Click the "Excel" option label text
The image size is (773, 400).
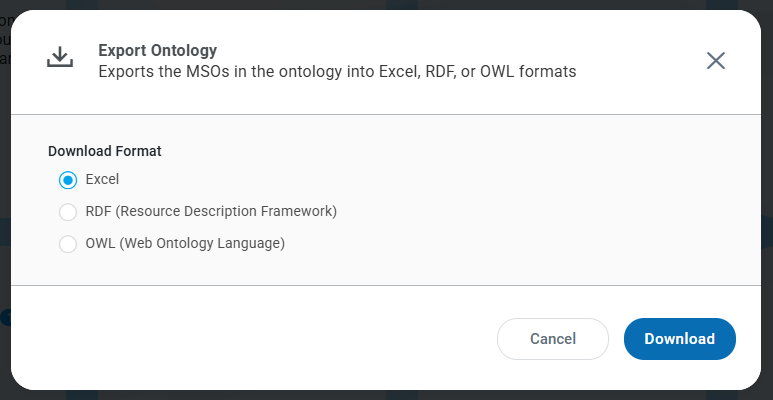[102, 180]
